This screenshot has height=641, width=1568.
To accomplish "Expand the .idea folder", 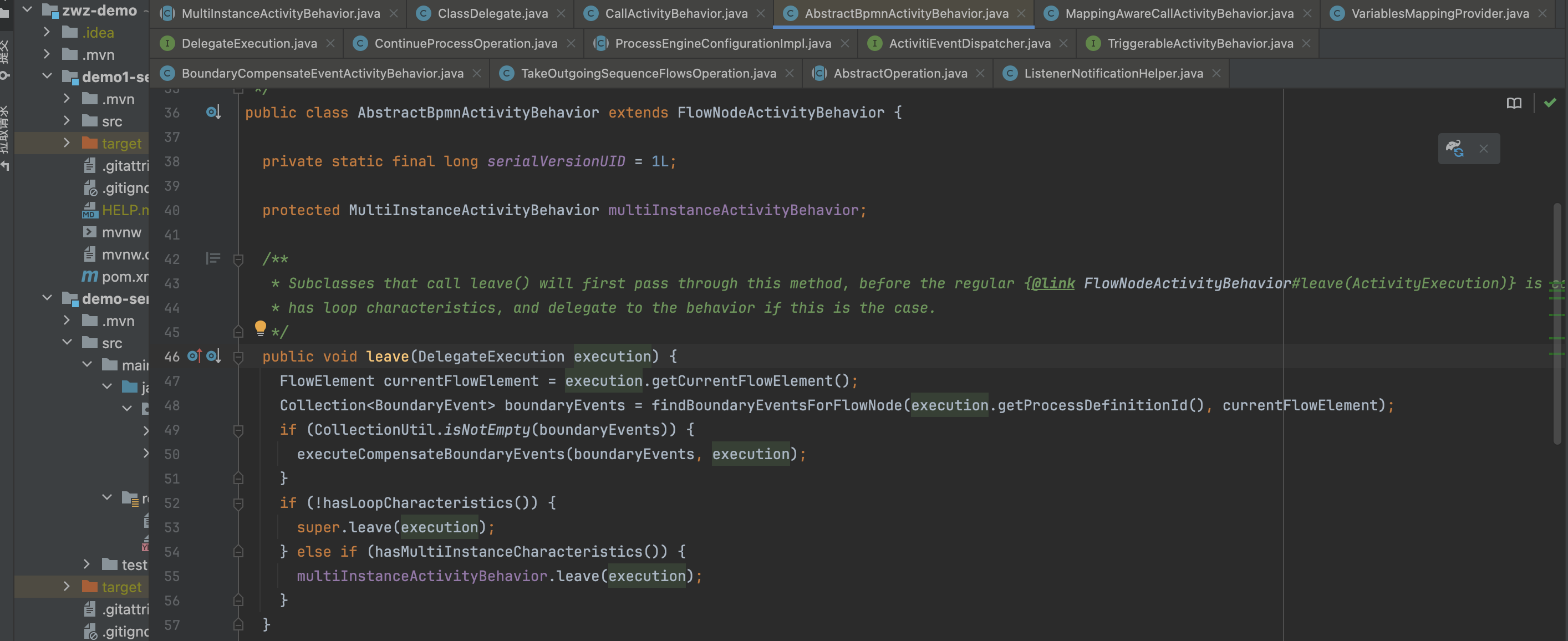I will click(x=47, y=32).
